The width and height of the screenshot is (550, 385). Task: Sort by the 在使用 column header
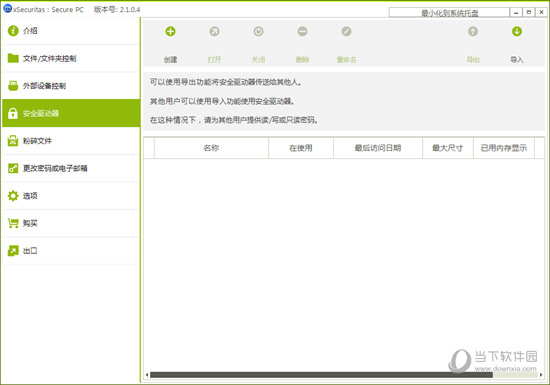click(x=301, y=148)
